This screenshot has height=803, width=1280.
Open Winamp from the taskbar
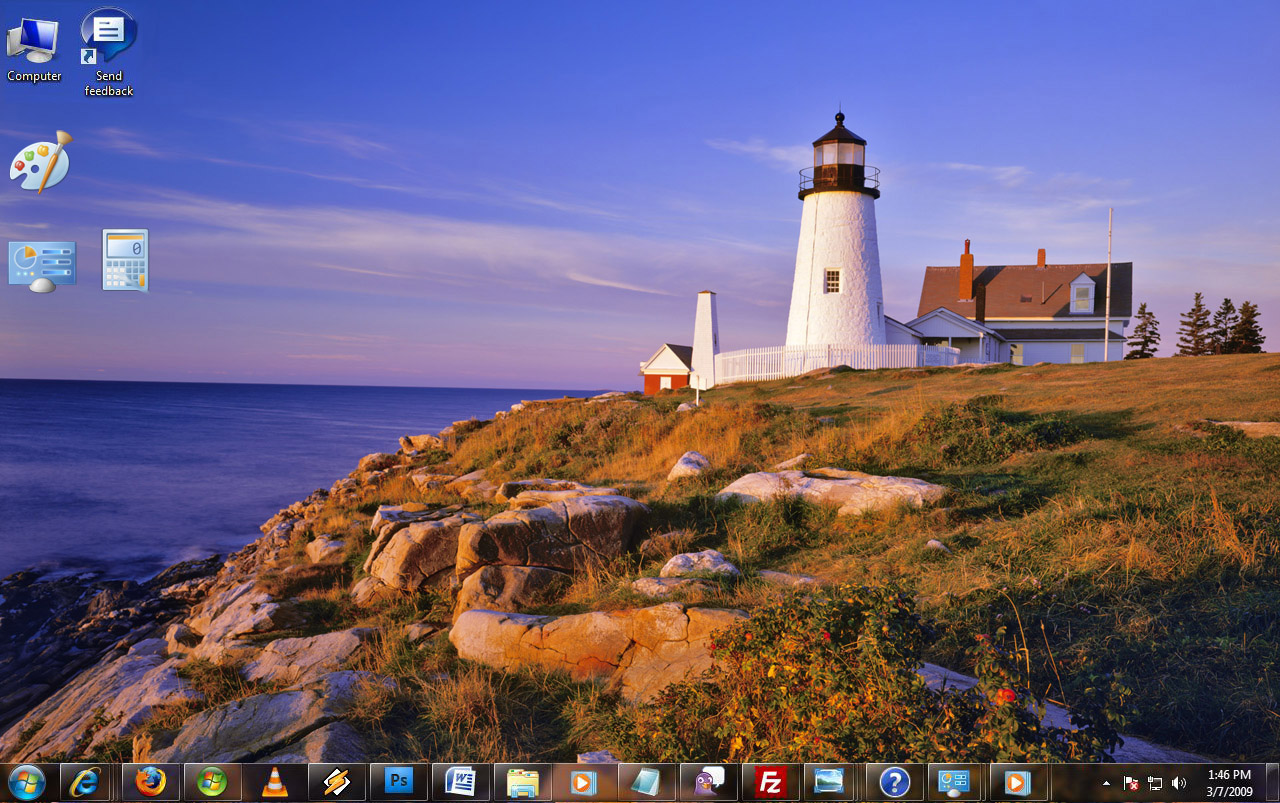(337, 781)
